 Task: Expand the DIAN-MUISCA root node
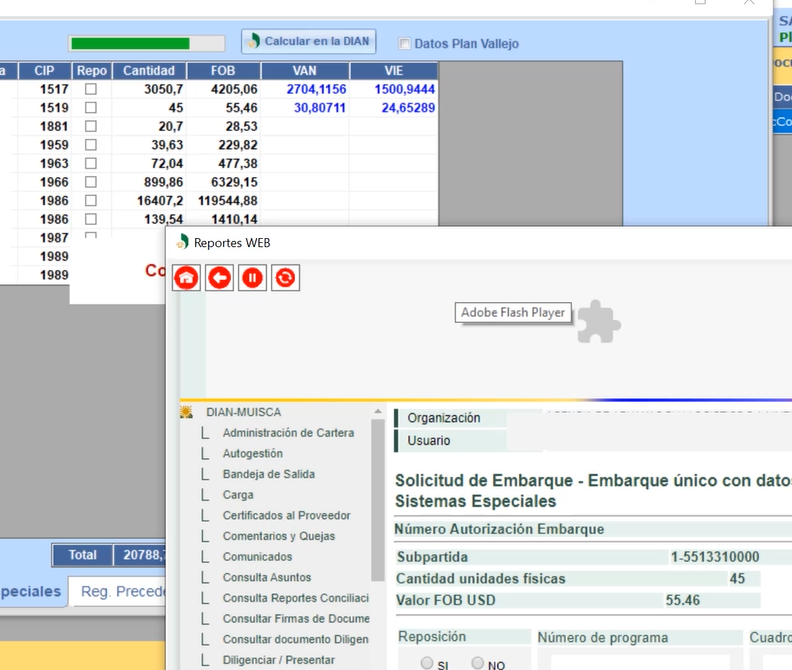(243, 412)
